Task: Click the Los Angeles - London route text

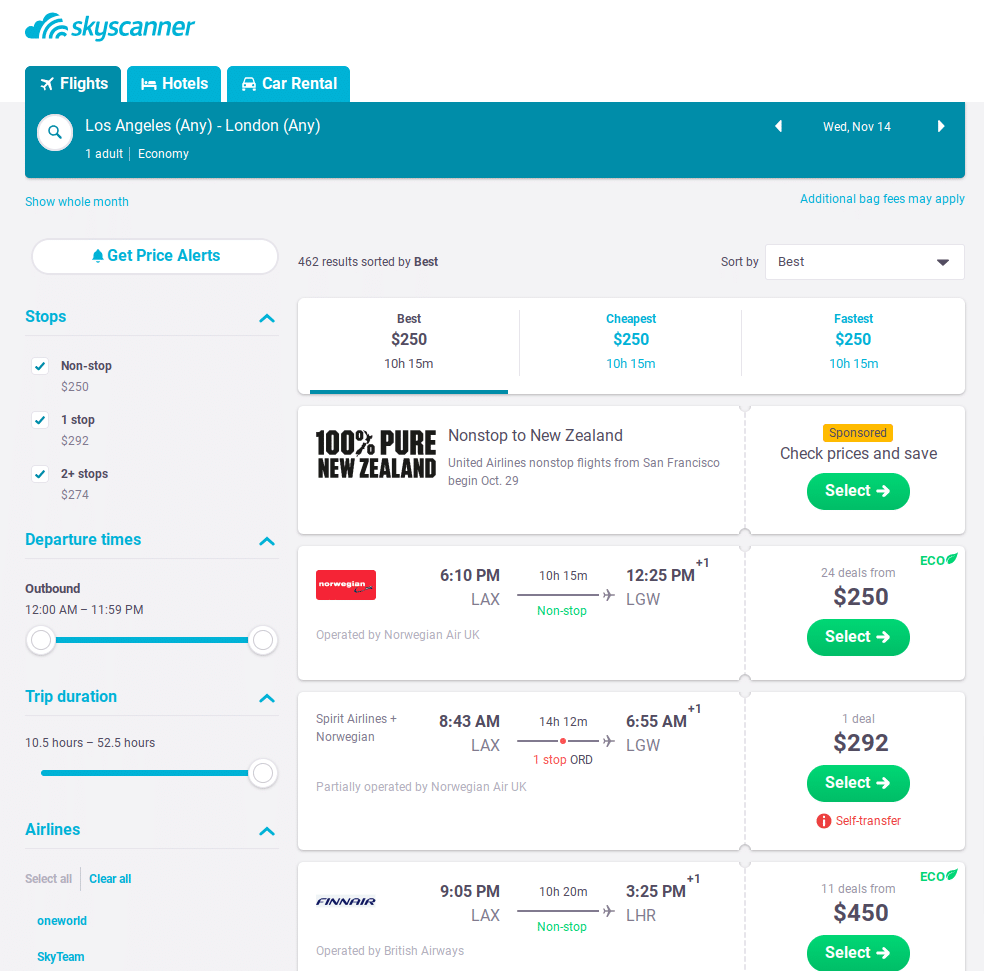Action: 203,126
